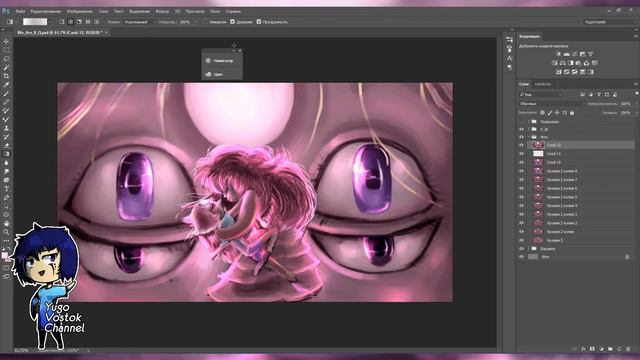Toggle the Дизеринг checkbox
The image size is (640, 360).
tap(232, 22)
